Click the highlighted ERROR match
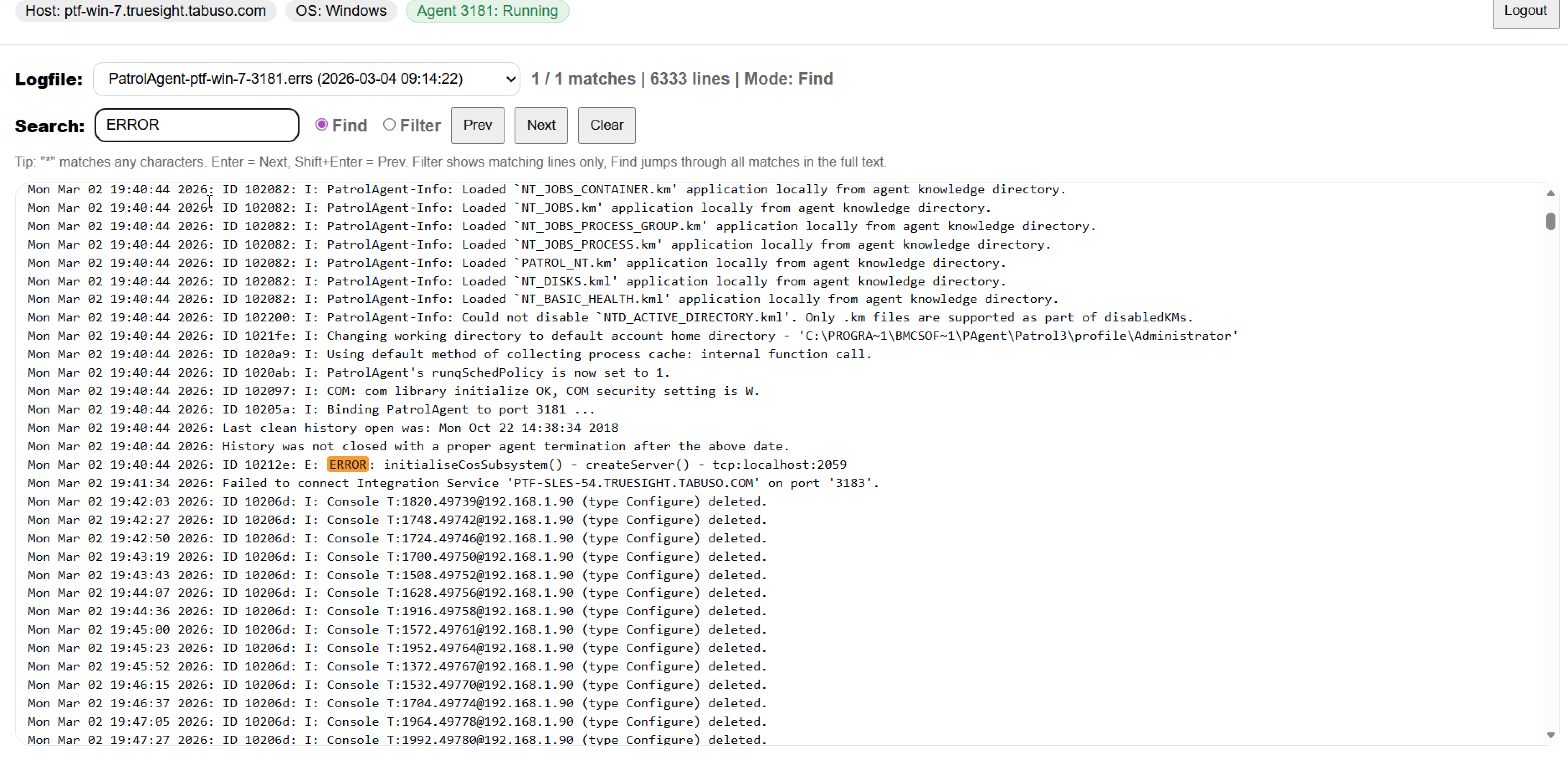Viewport: 1568px width, 760px height. (348, 465)
